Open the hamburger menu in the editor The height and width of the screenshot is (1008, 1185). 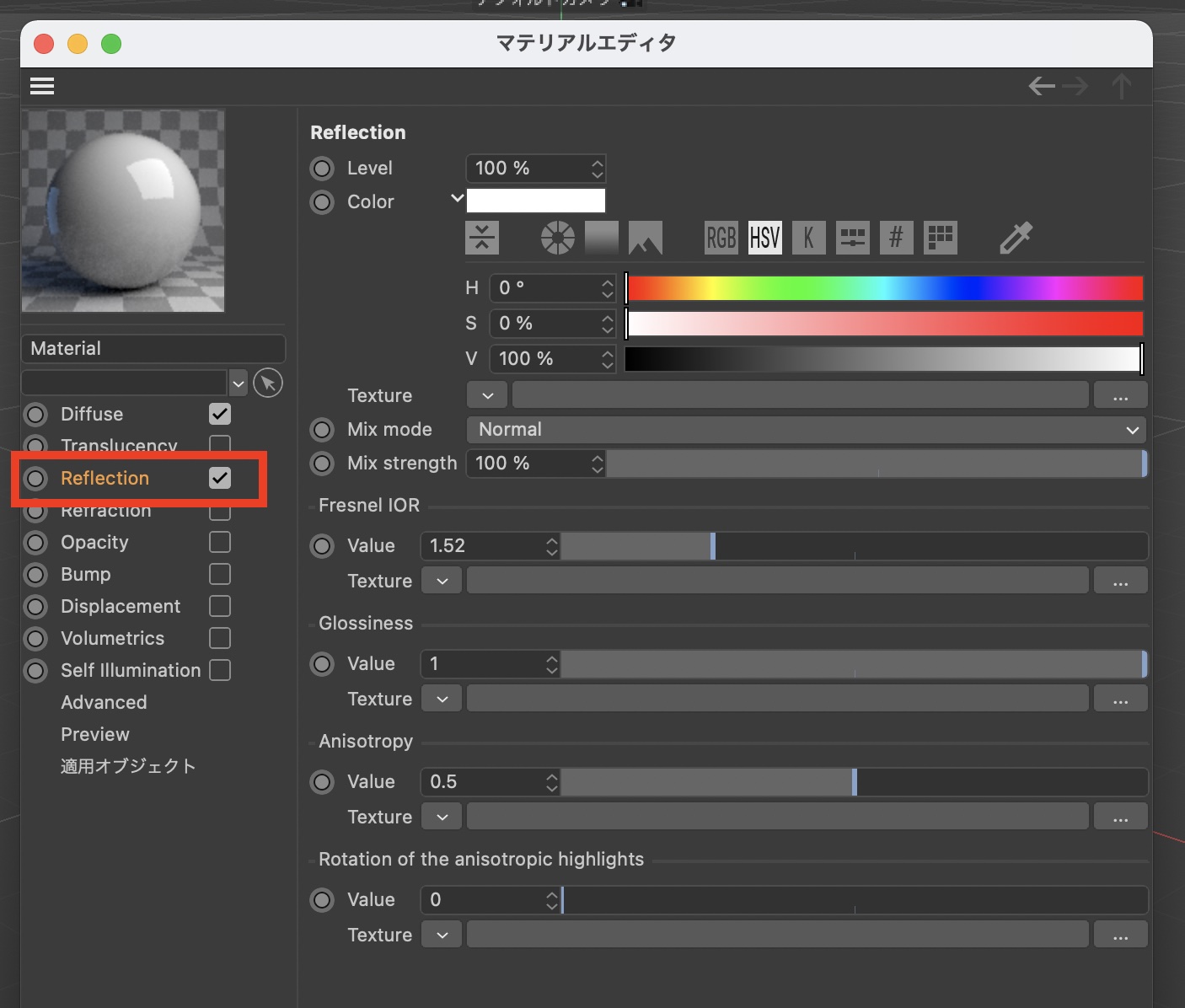tap(42, 86)
